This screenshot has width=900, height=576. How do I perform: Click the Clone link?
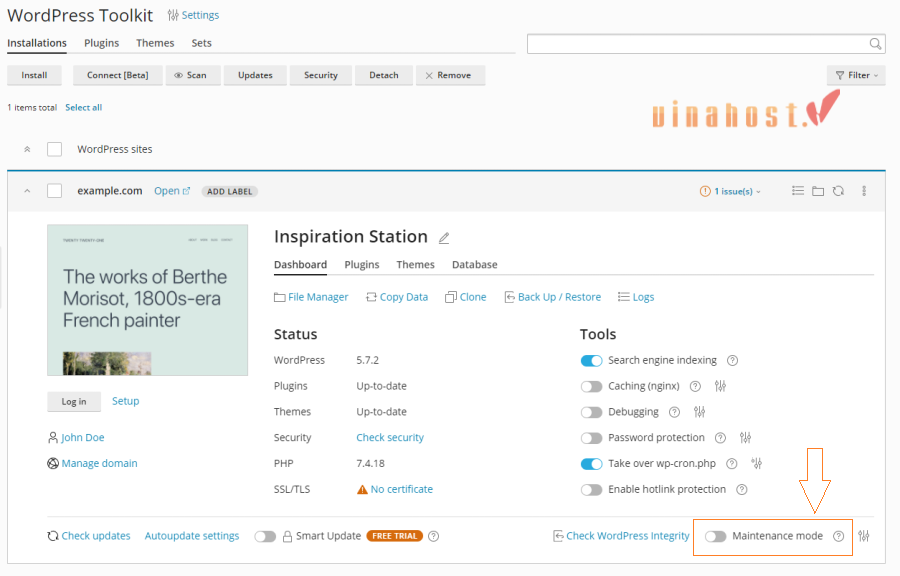[465, 297]
